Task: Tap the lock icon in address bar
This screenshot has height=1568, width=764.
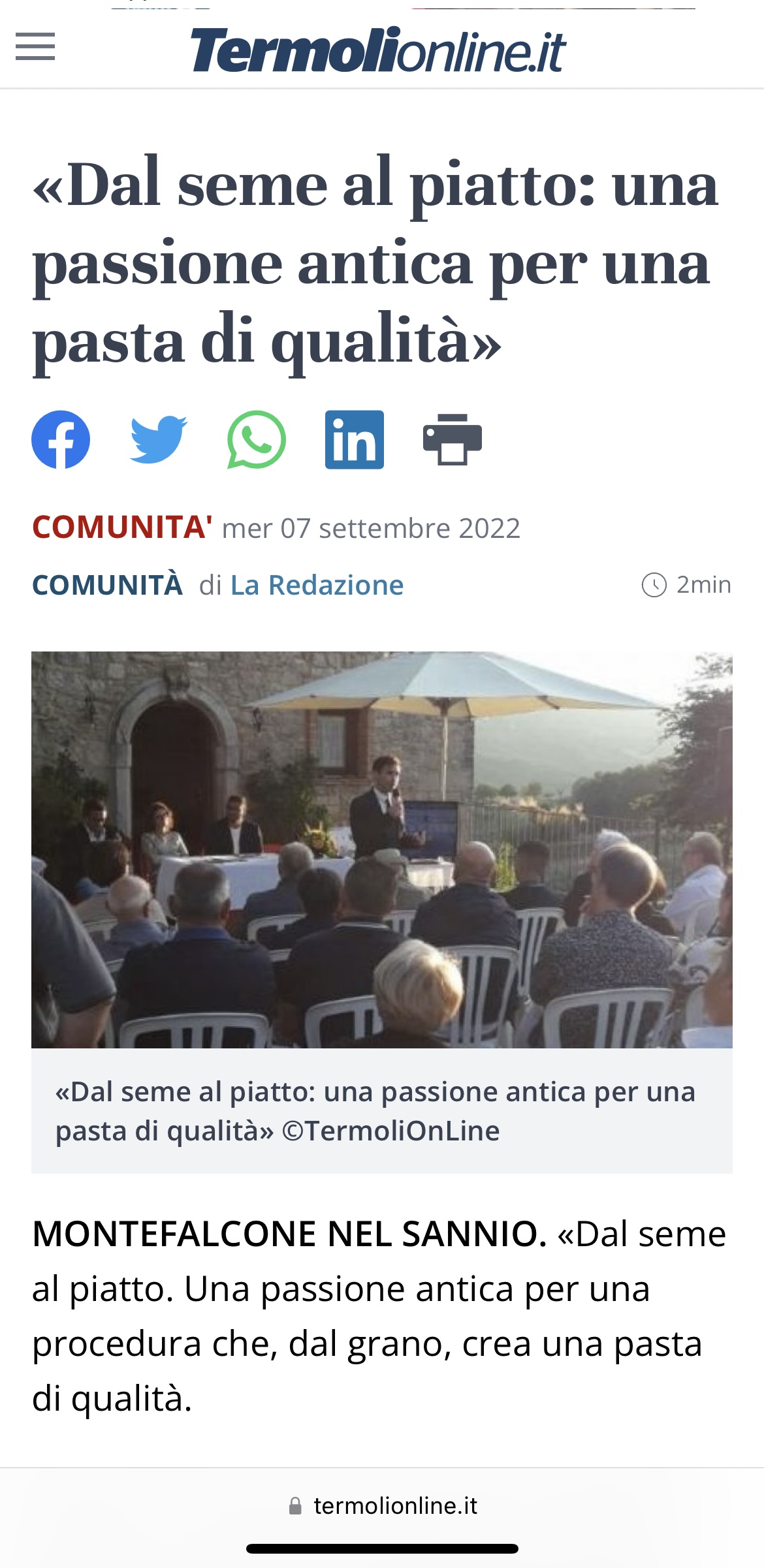Action: (295, 1506)
